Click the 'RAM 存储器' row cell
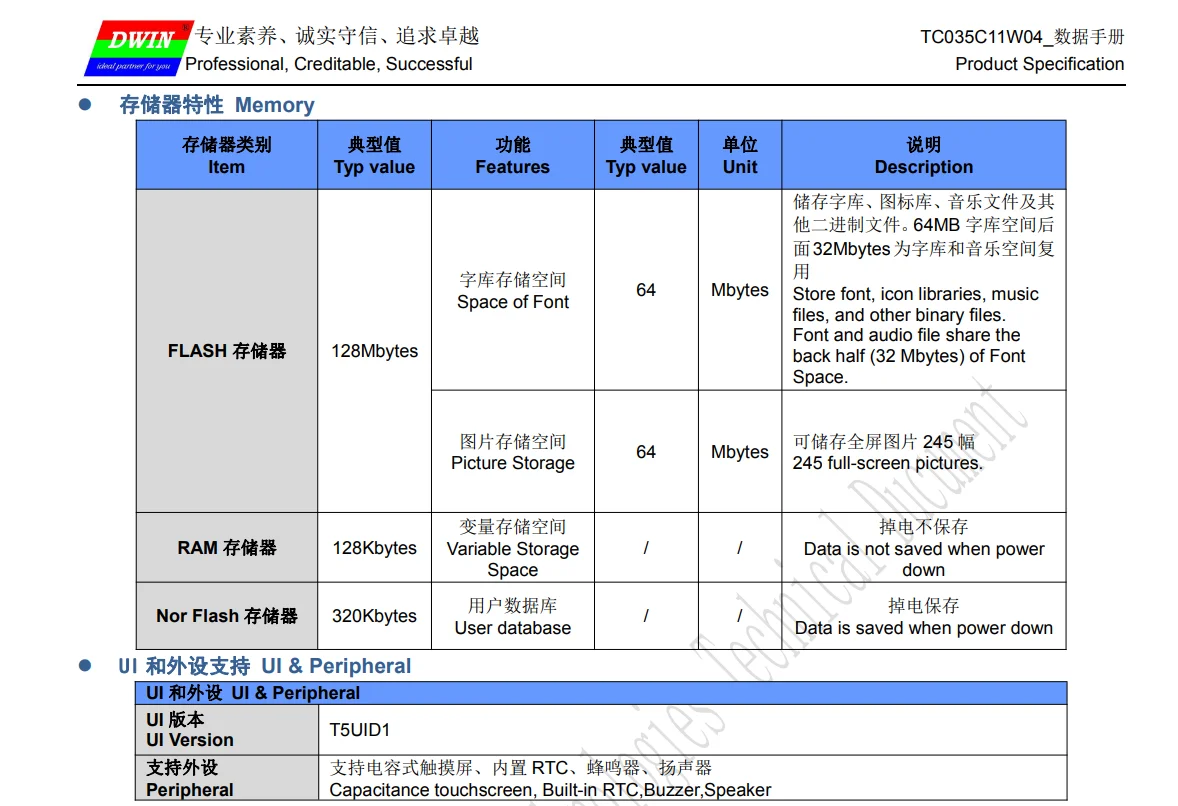This screenshot has width=1178, height=806. (x=227, y=548)
